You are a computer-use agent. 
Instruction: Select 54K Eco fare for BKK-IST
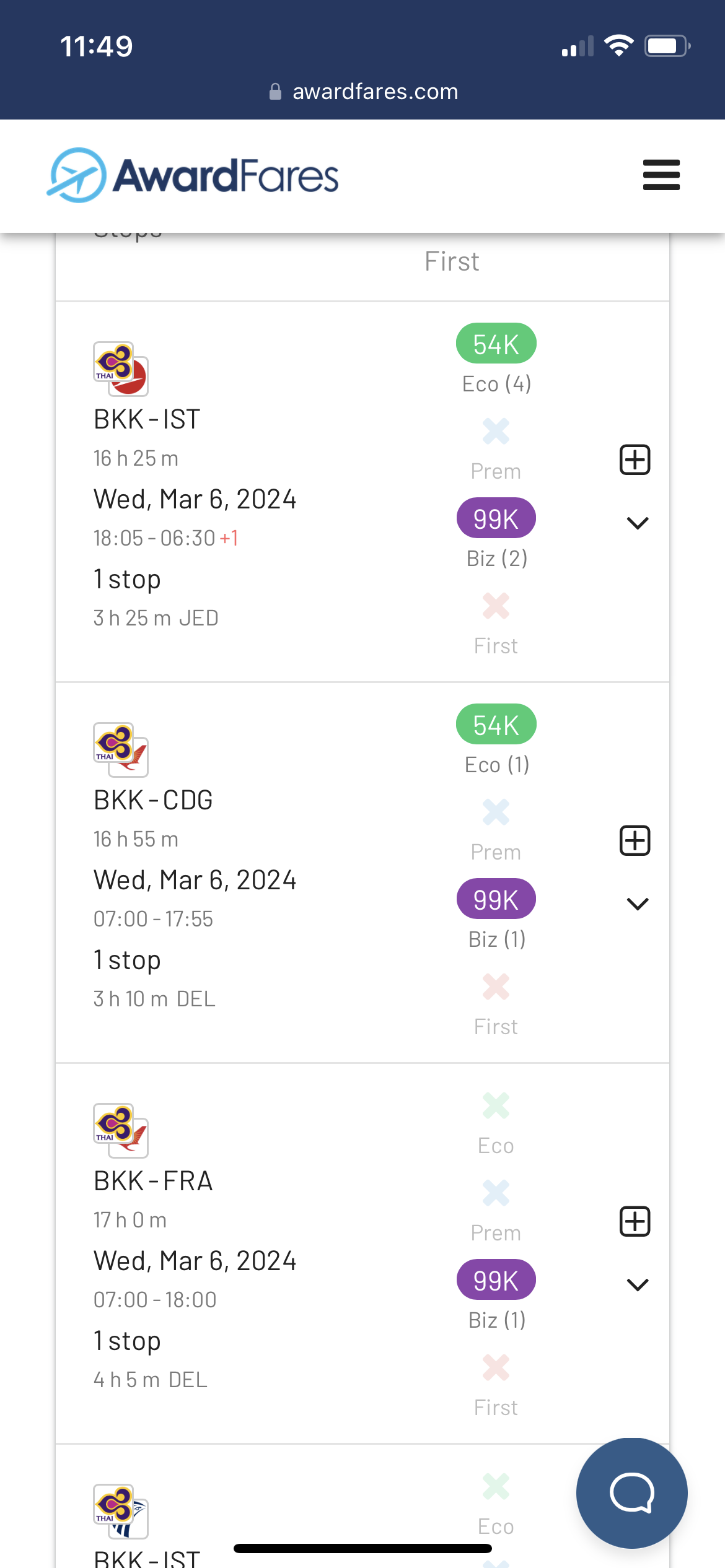(496, 344)
